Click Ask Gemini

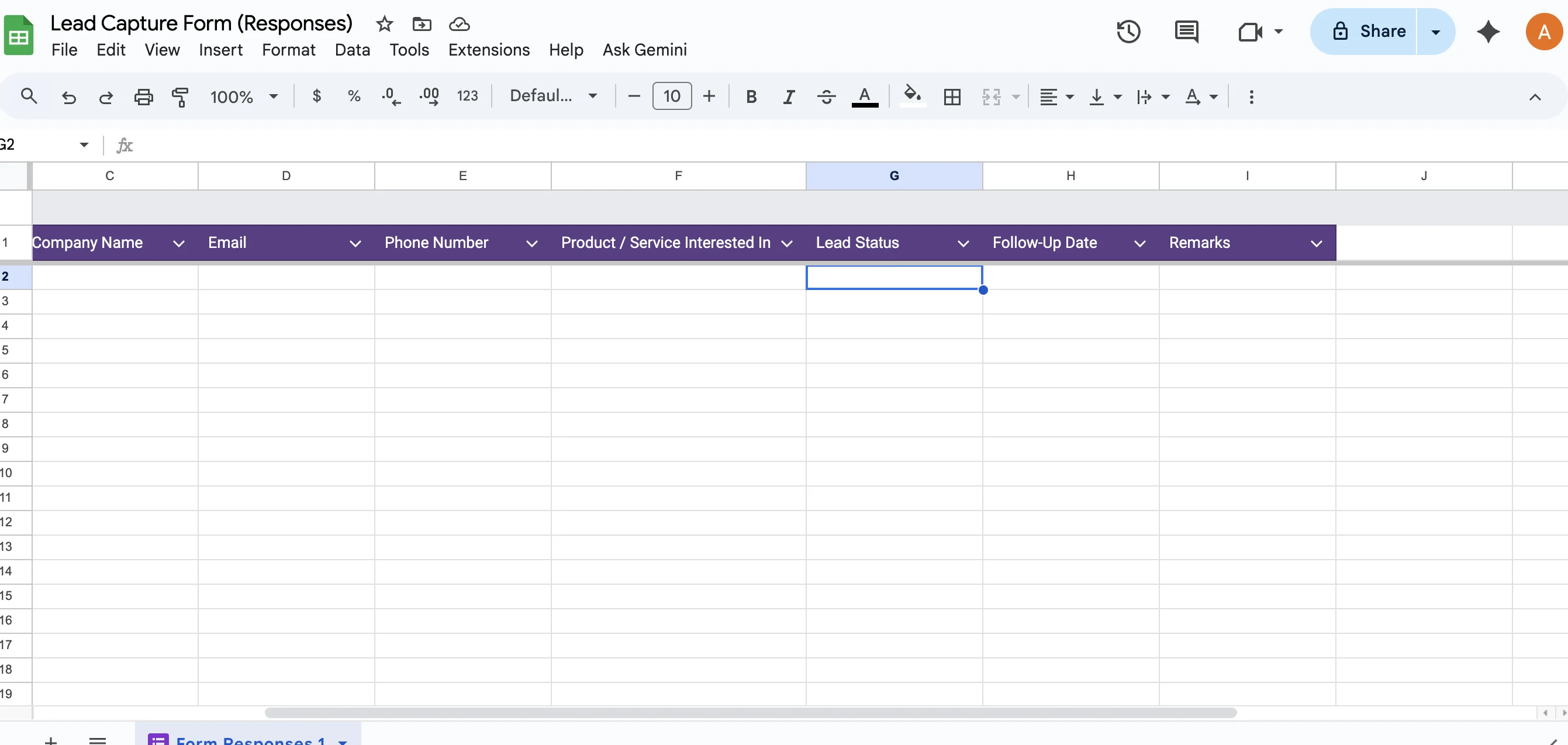click(x=645, y=50)
